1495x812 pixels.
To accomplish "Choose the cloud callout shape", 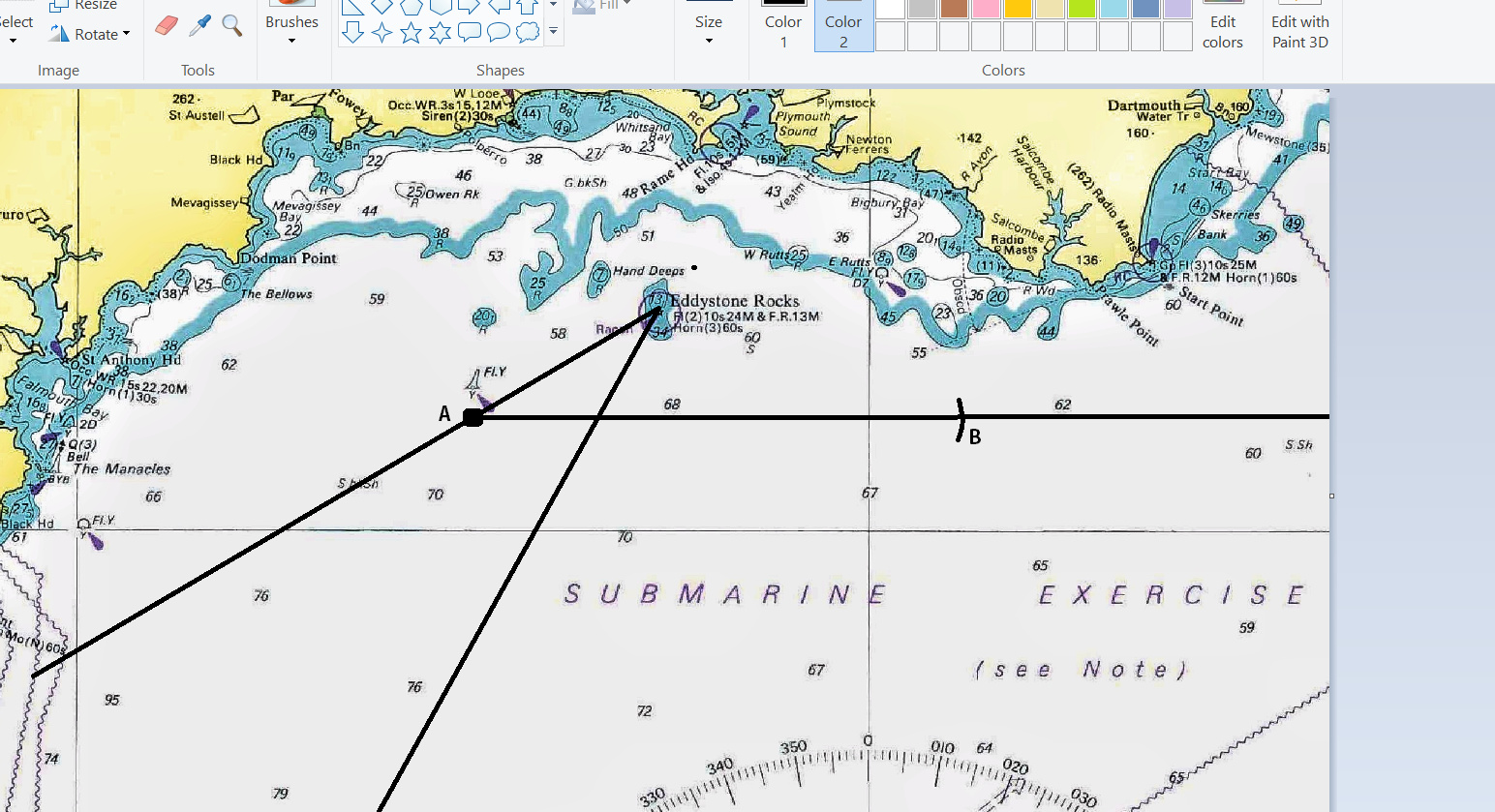I will pos(528,33).
